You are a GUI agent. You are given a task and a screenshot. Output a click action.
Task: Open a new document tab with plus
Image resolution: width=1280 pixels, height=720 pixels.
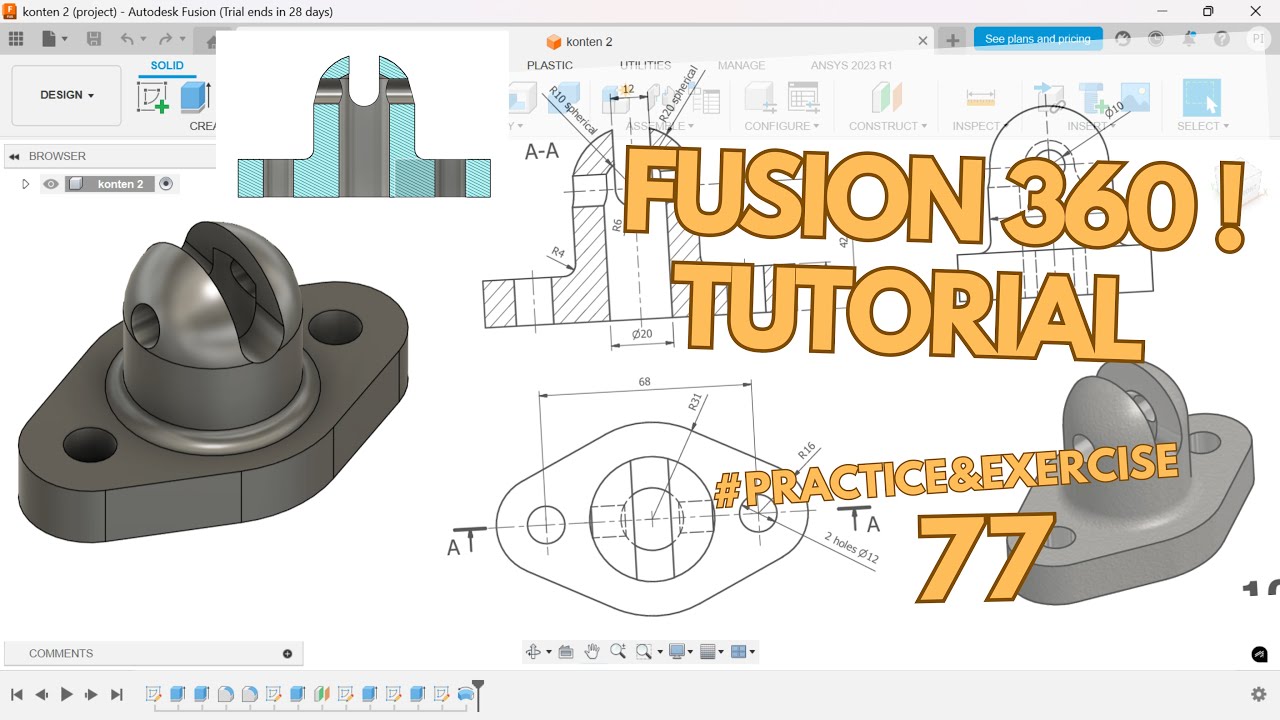click(x=953, y=40)
